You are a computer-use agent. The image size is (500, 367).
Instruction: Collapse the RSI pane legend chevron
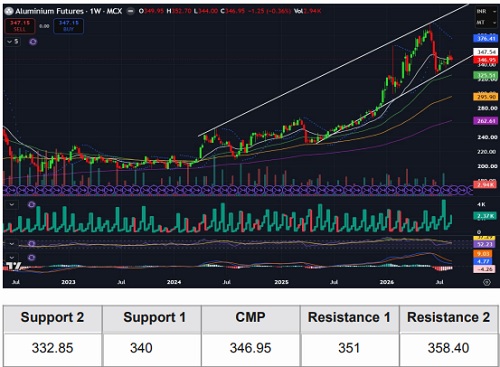tap(12, 244)
